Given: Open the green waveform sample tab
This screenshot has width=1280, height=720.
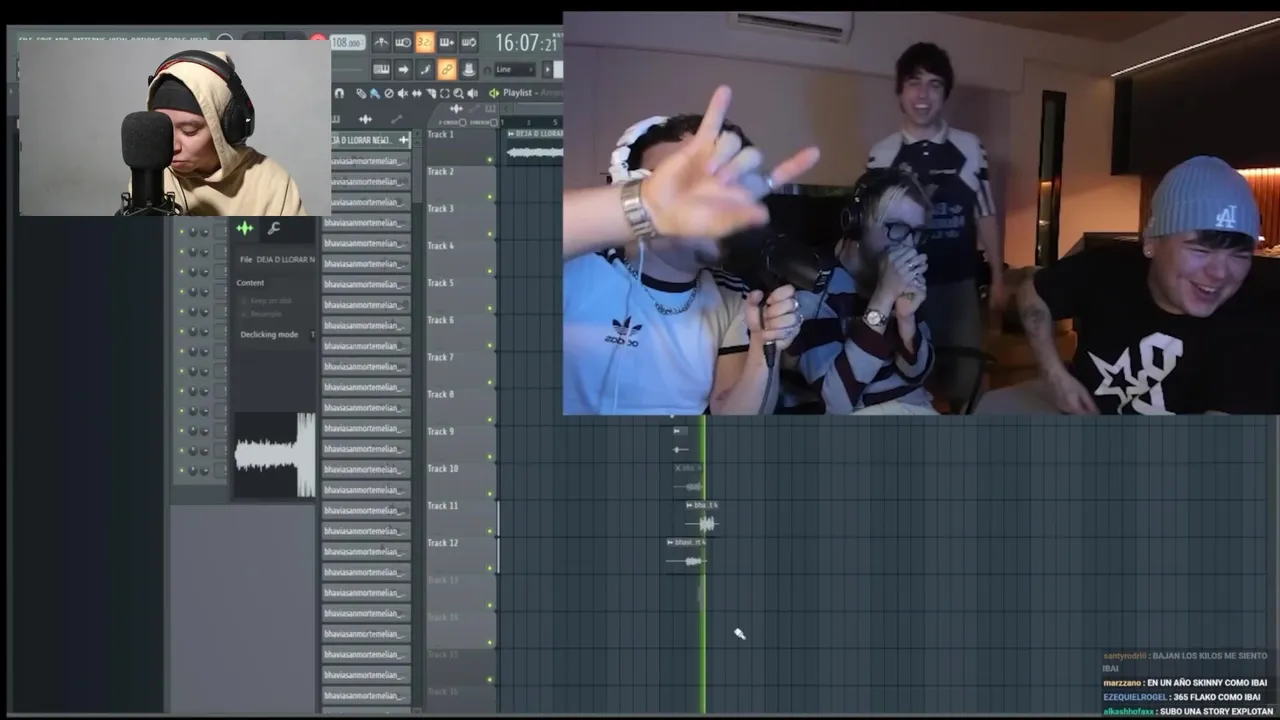Looking at the screenshot, I should pyautogui.click(x=244, y=229).
